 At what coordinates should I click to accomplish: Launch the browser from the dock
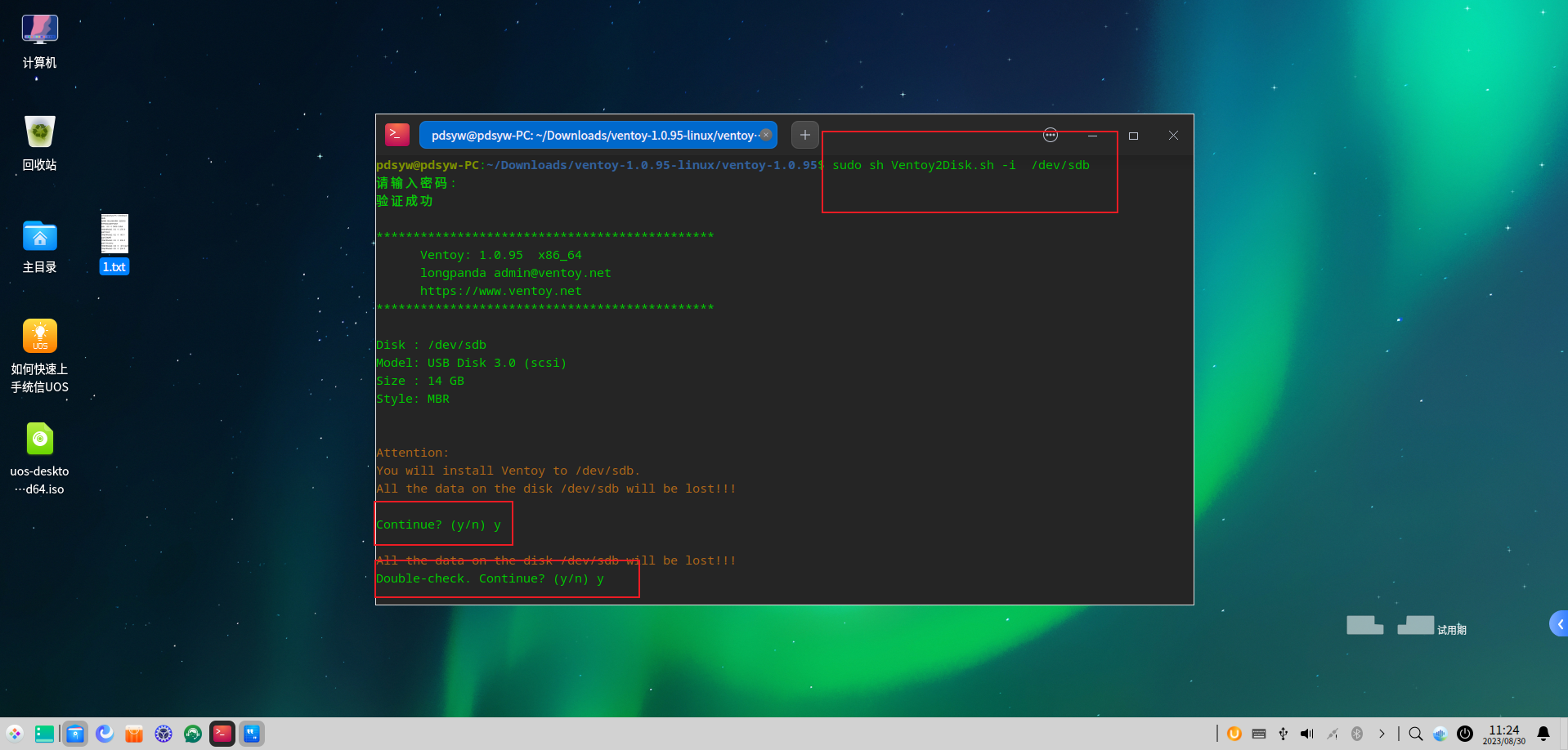pyautogui.click(x=105, y=734)
